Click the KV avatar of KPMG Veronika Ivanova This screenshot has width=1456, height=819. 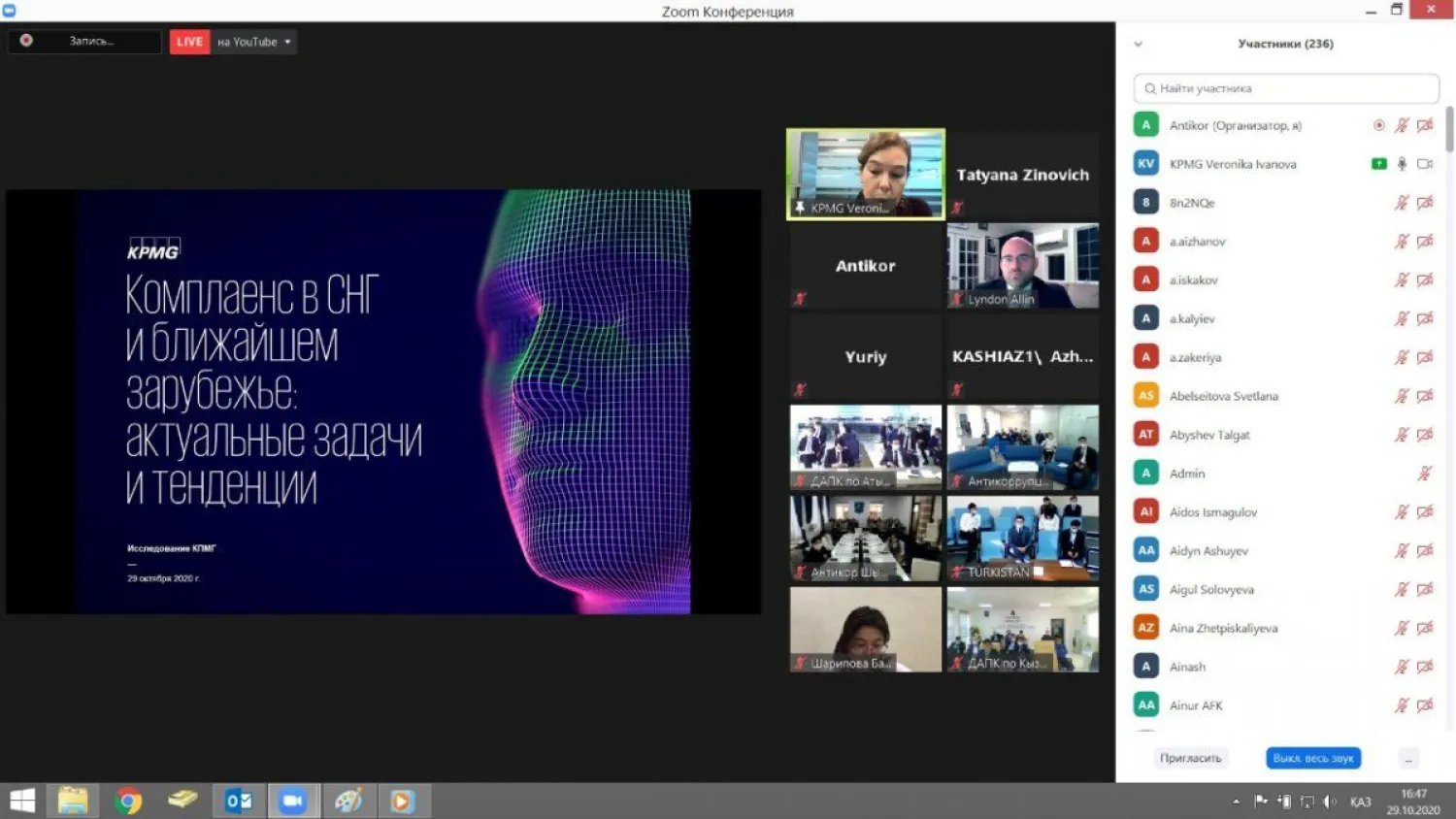click(x=1146, y=163)
